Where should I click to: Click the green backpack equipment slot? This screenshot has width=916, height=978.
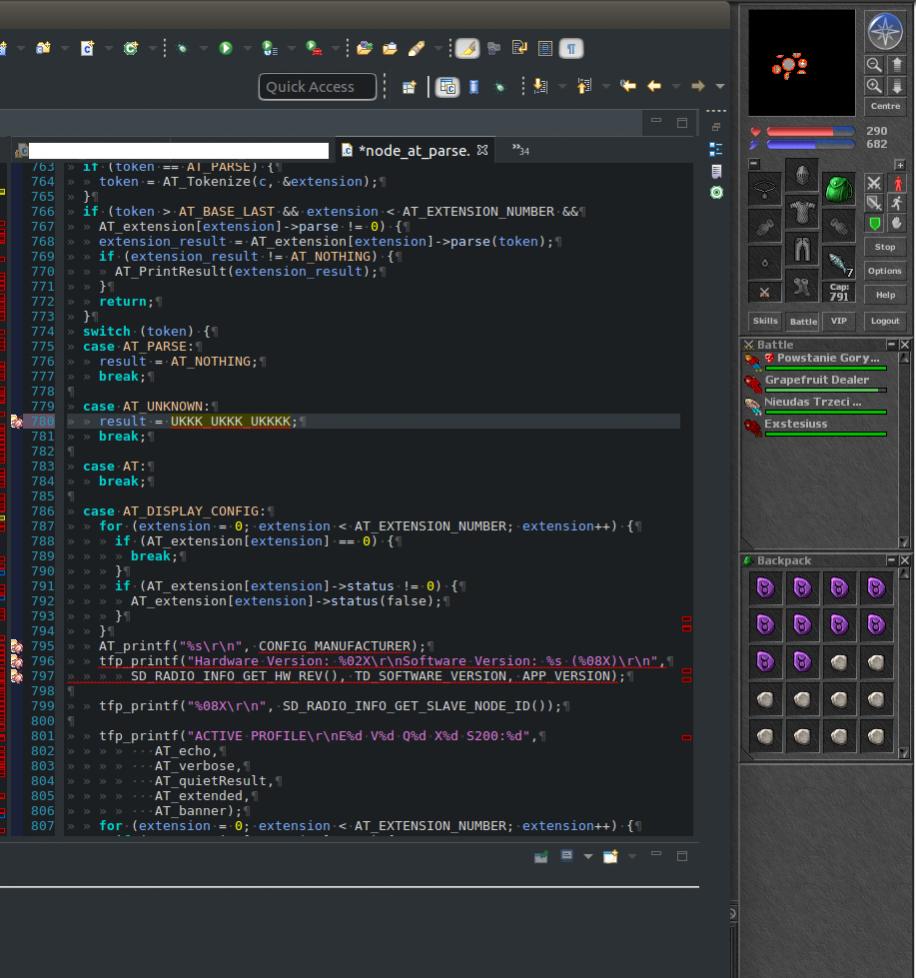838,188
